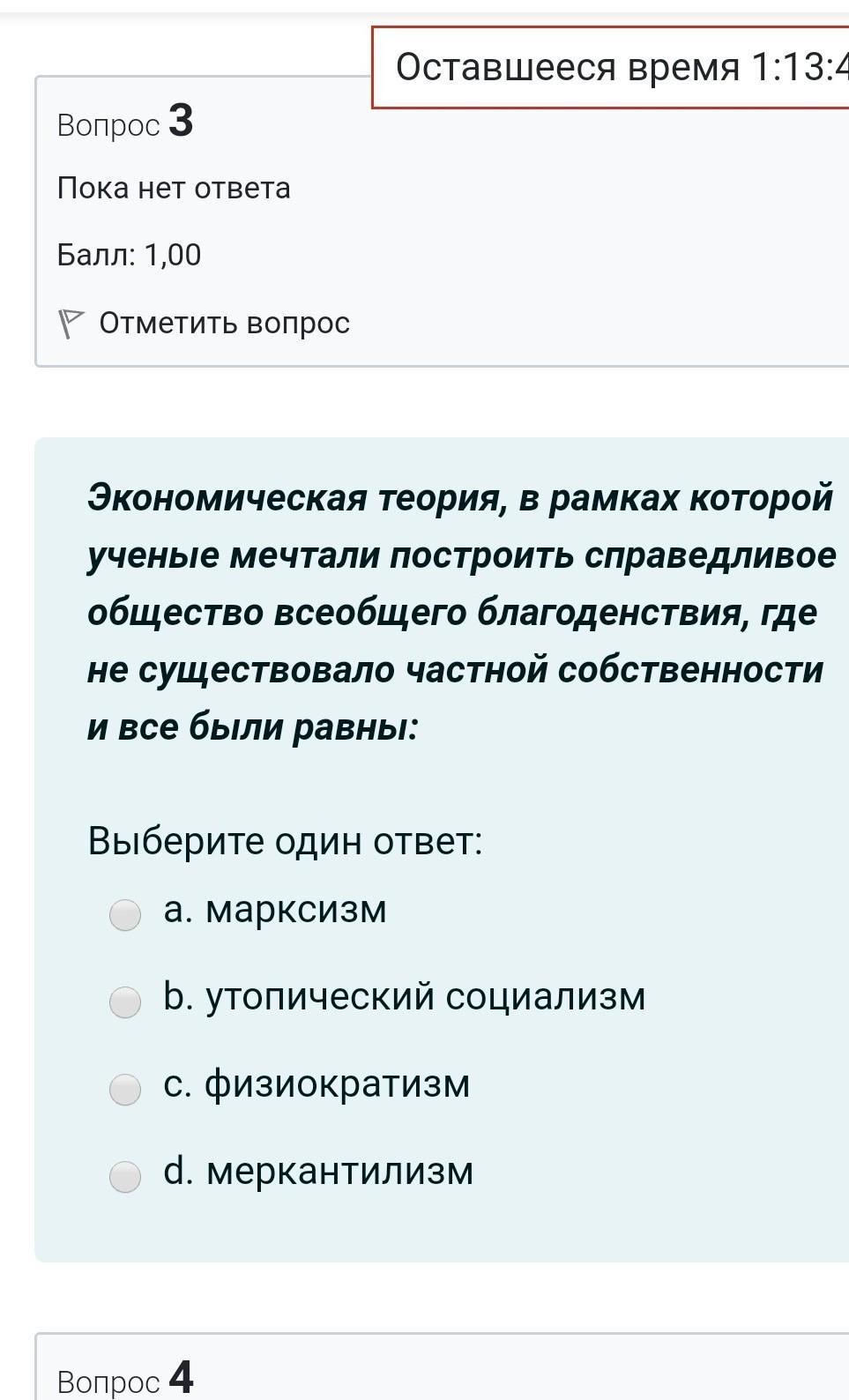
Task: Select radio button for марксизм
Action: (x=125, y=915)
